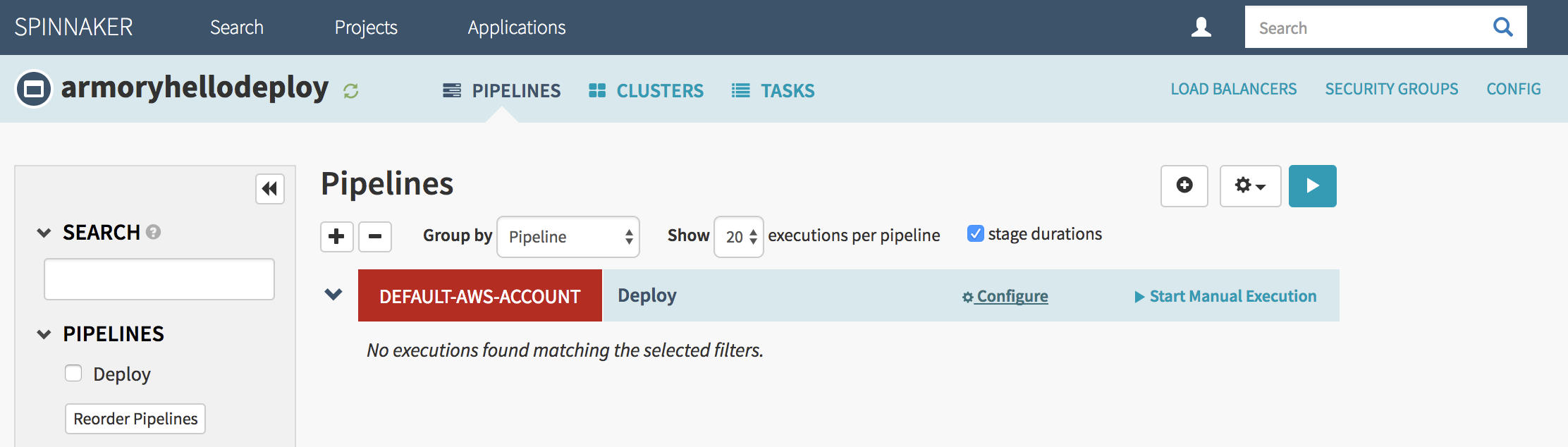The height and width of the screenshot is (447, 1568).
Task: Collapse the Deploy pipeline group chevron
Action: (333, 295)
